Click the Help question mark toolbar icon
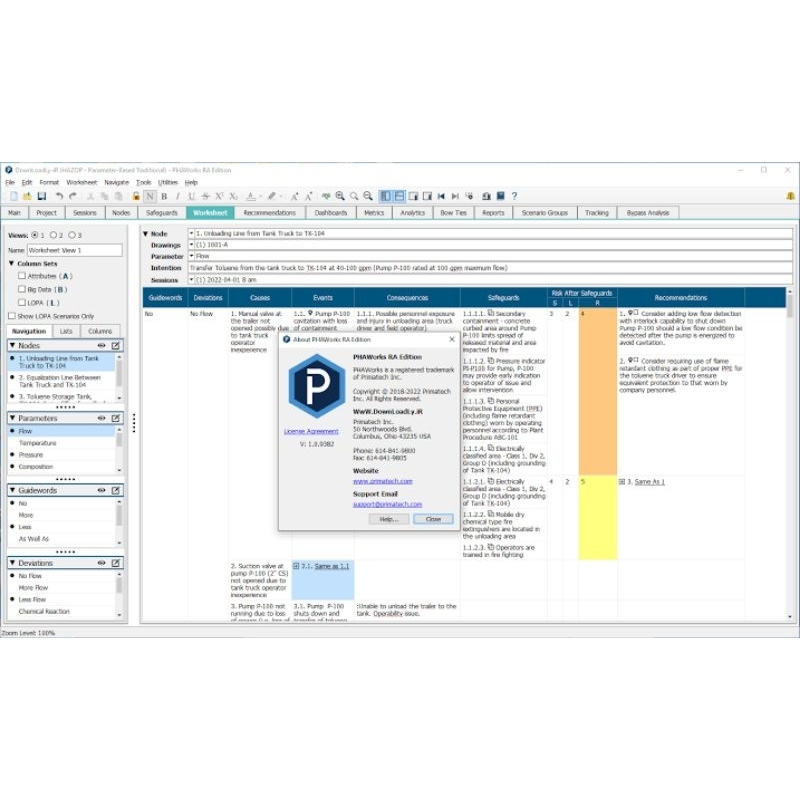This screenshot has height=800, width=800. pyautogui.click(x=514, y=196)
